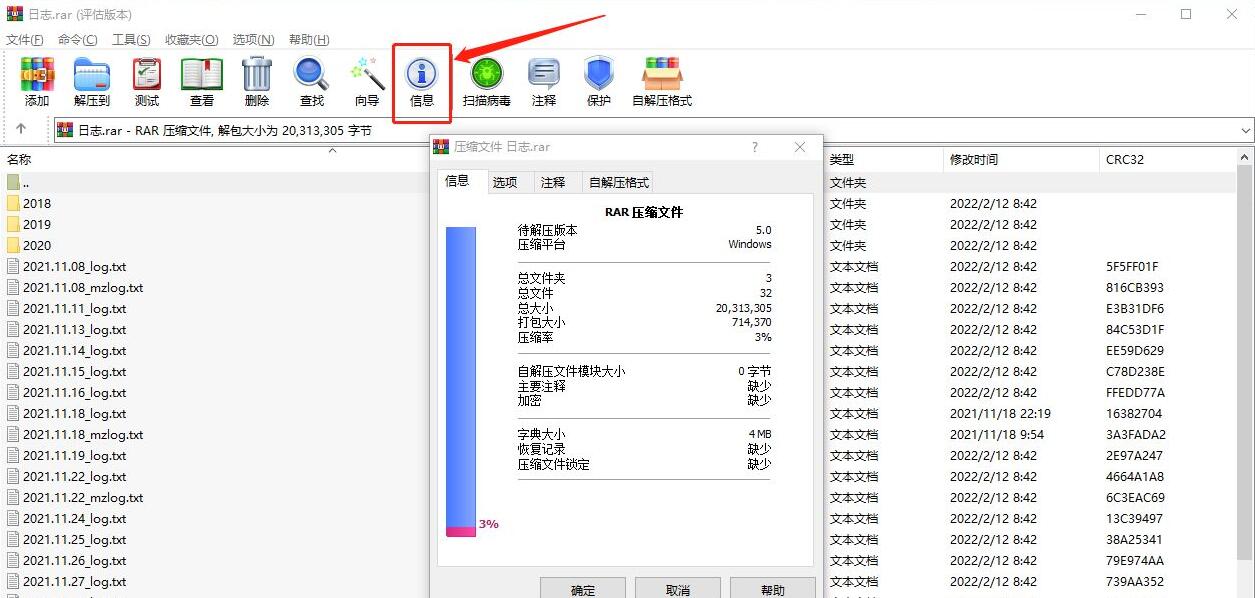Click the 信息 (Info) toolbar icon
Viewport: 1255px width, 598px height.
click(422, 74)
